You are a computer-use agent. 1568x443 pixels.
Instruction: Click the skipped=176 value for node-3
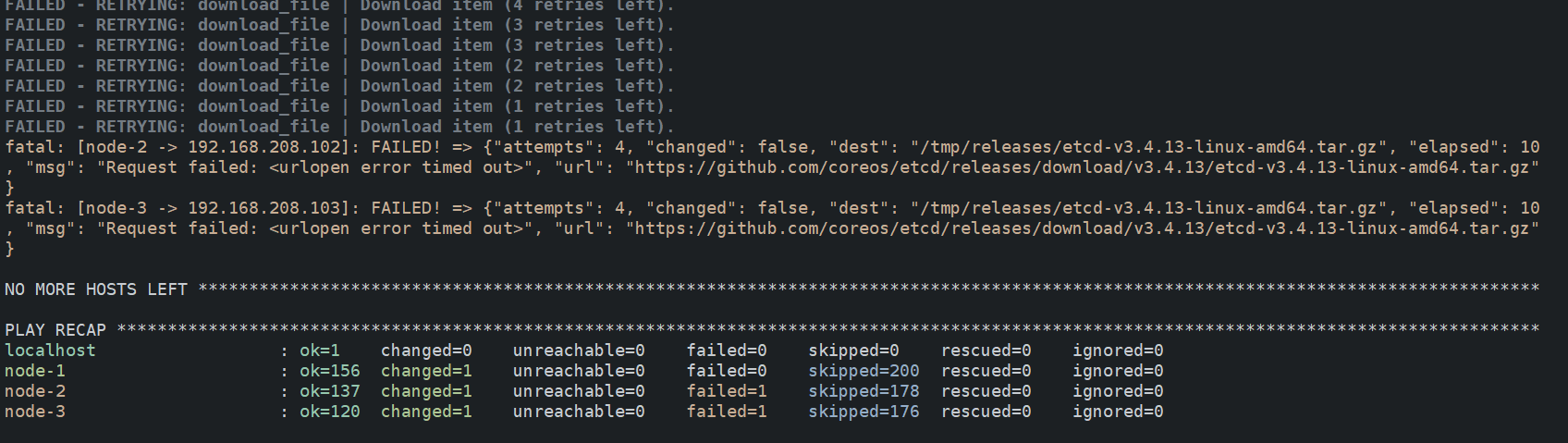click(x=864, y=412)
